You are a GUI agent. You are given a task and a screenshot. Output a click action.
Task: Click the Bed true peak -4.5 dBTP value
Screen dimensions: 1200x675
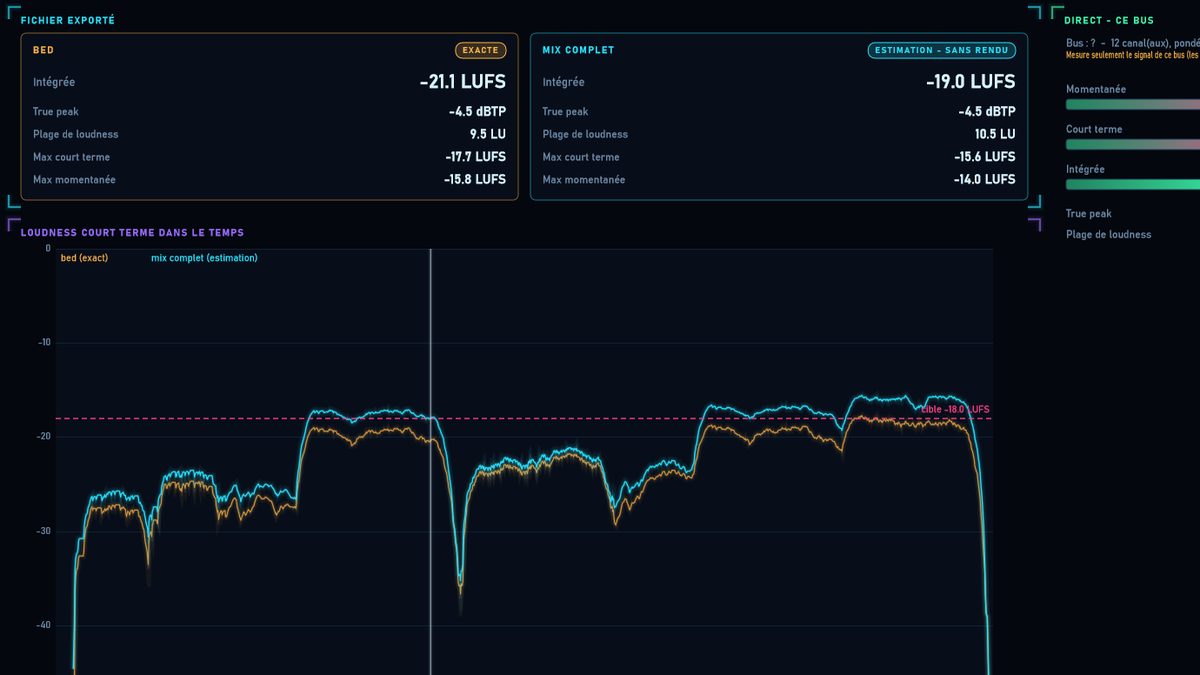click(478, 112)
